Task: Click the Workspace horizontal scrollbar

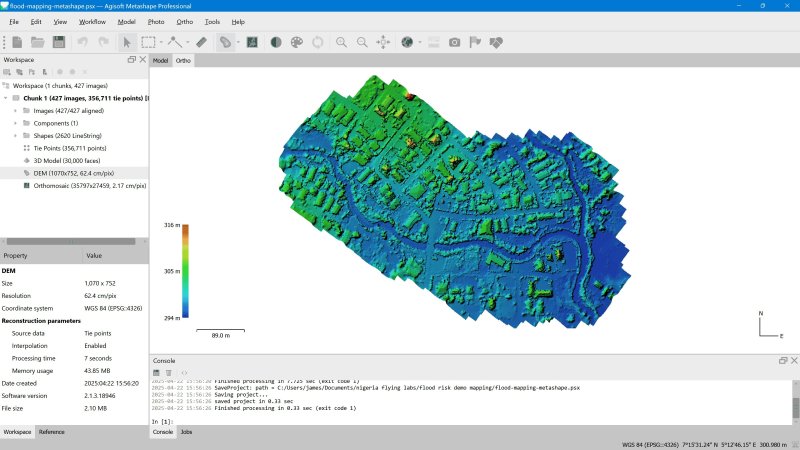Action: [71, 241]
